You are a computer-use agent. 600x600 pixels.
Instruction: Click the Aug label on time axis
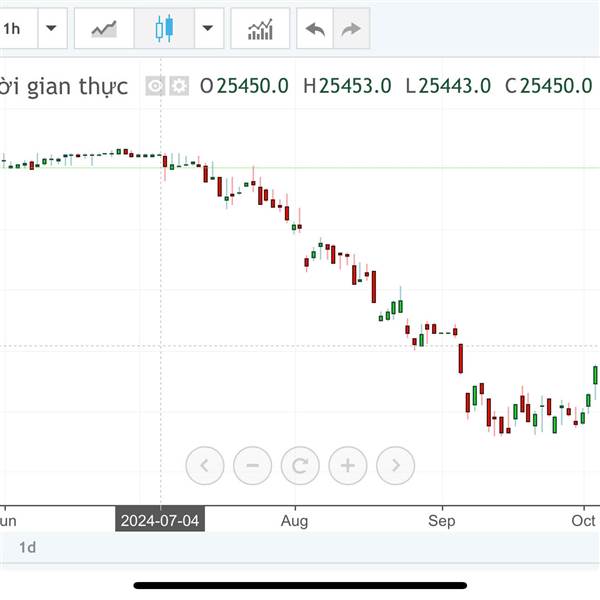[x=294, y=521]
